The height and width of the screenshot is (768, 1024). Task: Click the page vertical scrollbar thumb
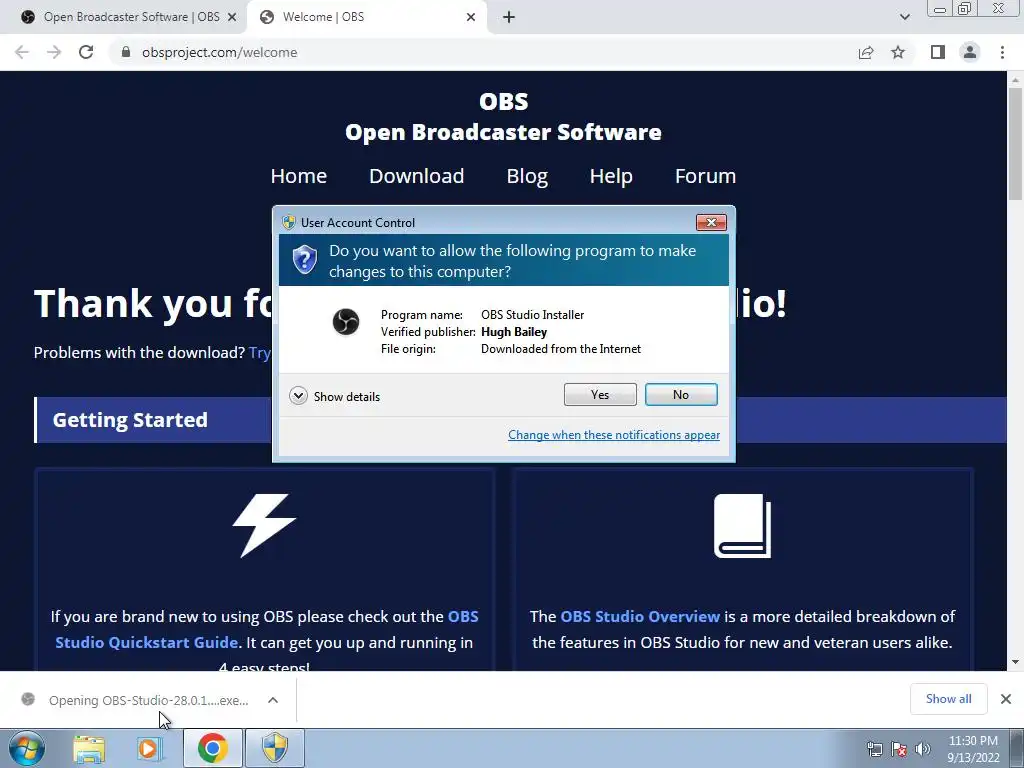click(1015, 143)
